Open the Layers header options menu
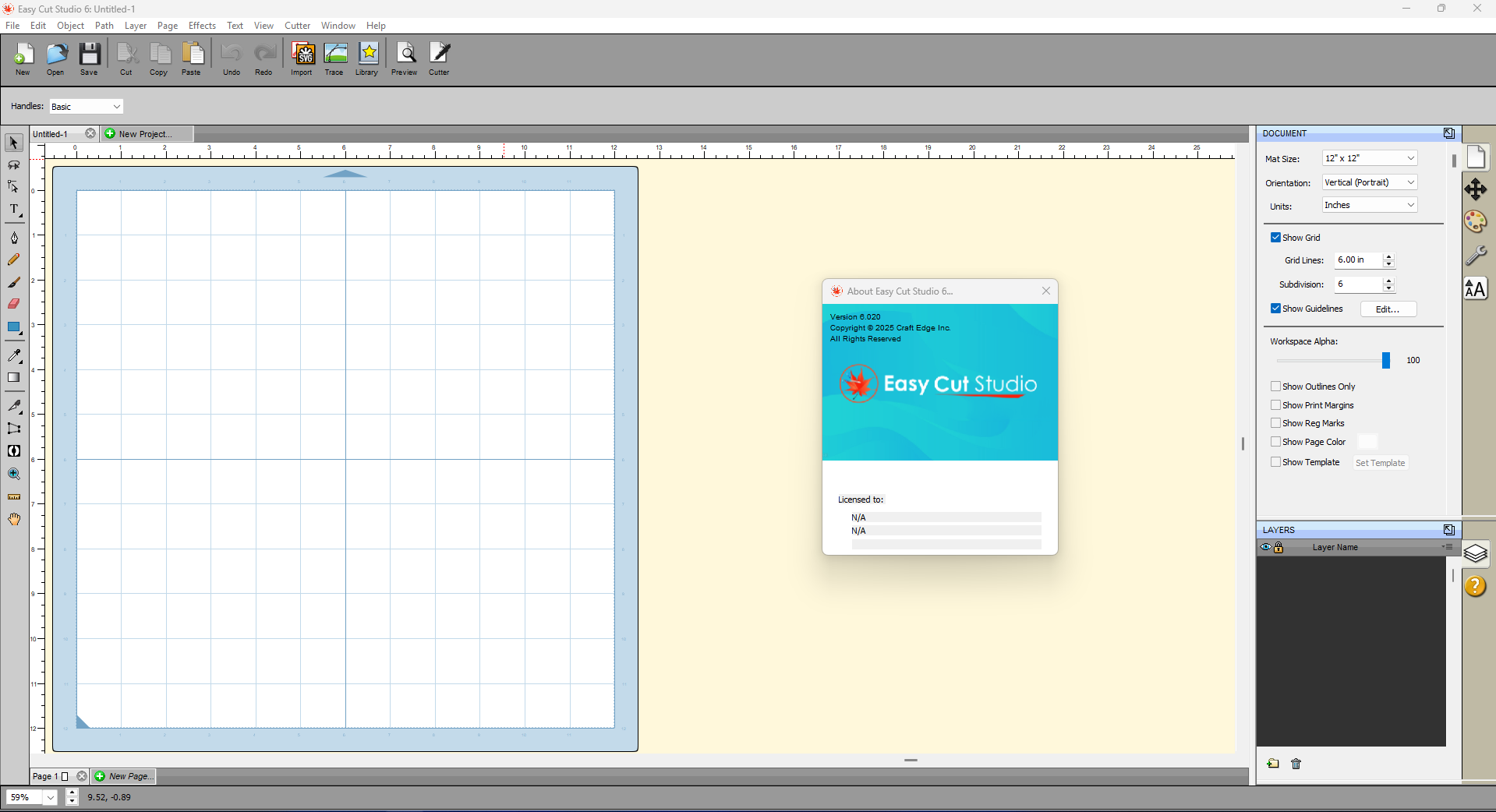Screen dimensions: 1496x812 pyautogui.click(x=1447, y=547)
